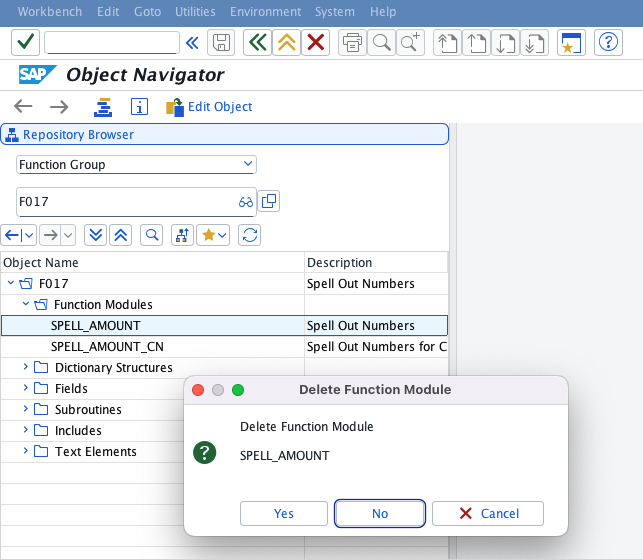Click the SAP logo

point(37,74)
